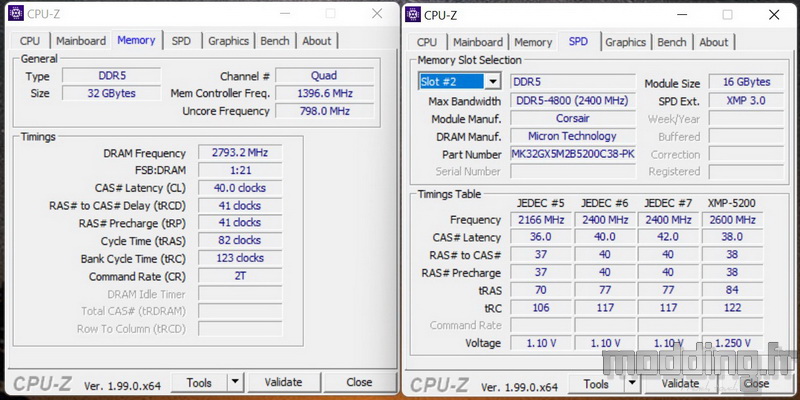Open the SPD tab in left window

click(x=181, y=41)
